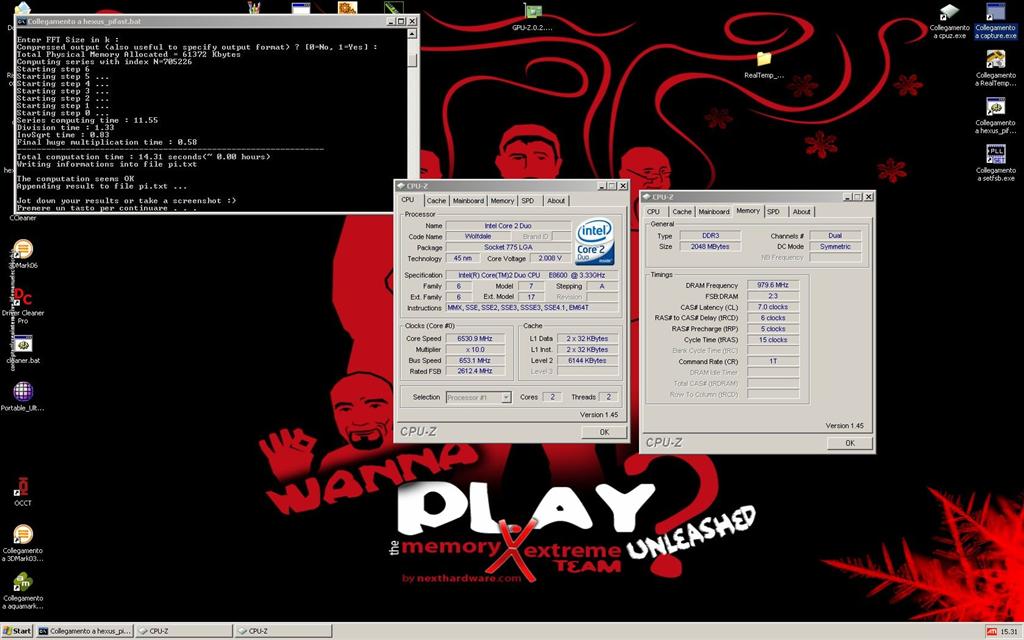
Task: Click the Core Speed 6530.9 MHz field
Action: (475, 338)
